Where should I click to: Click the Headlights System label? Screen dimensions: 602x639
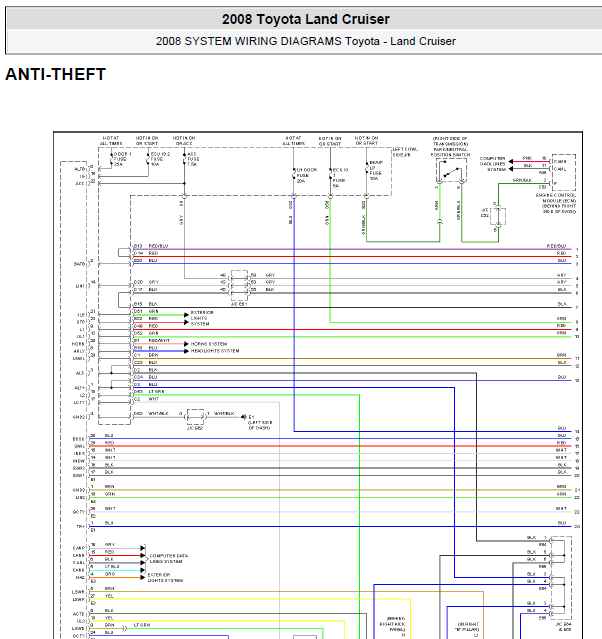tap(215, 351)
